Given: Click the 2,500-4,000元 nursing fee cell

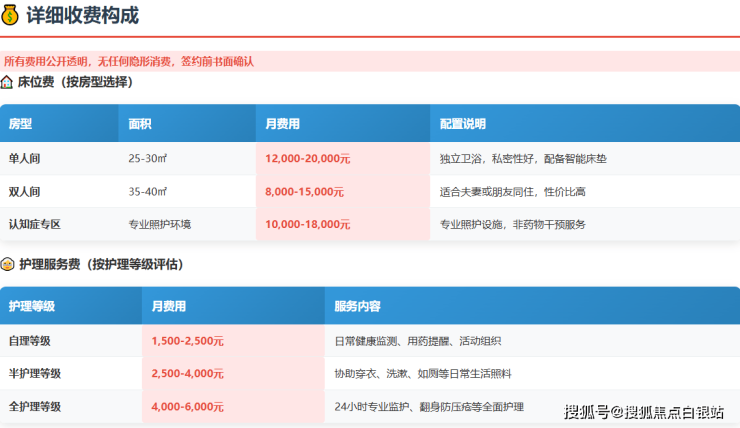Looking at the screenshot, I should 188,374.
